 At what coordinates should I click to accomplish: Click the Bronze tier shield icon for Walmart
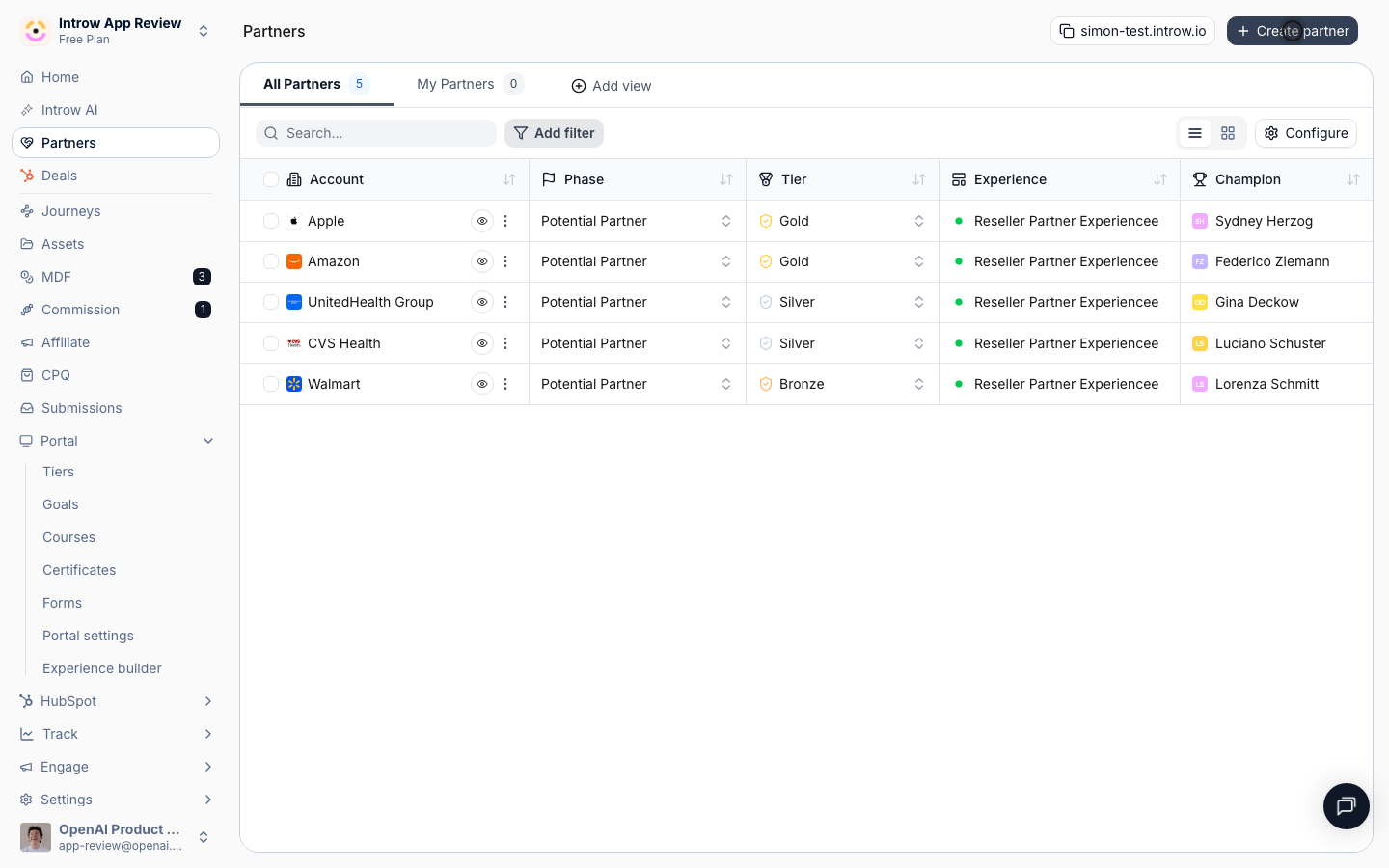(766, 384)
